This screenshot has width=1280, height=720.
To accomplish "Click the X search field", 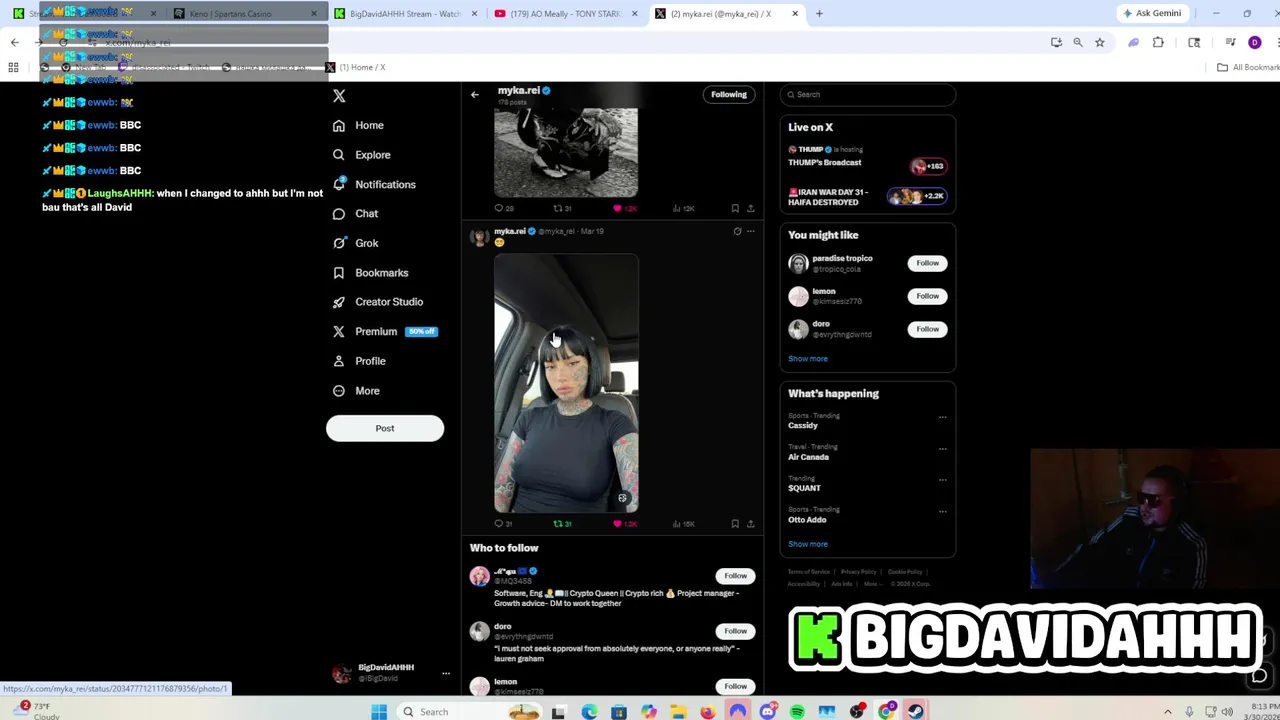I will [868, 94].
